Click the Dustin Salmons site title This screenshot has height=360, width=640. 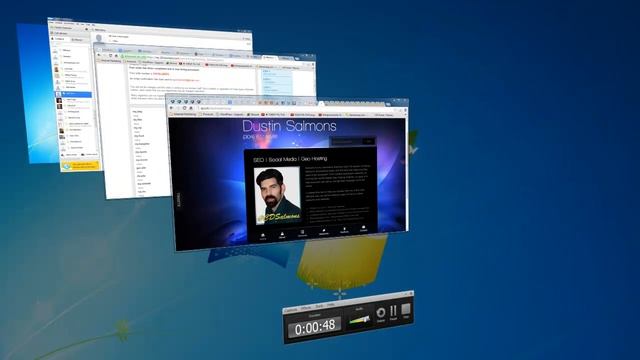289,126
